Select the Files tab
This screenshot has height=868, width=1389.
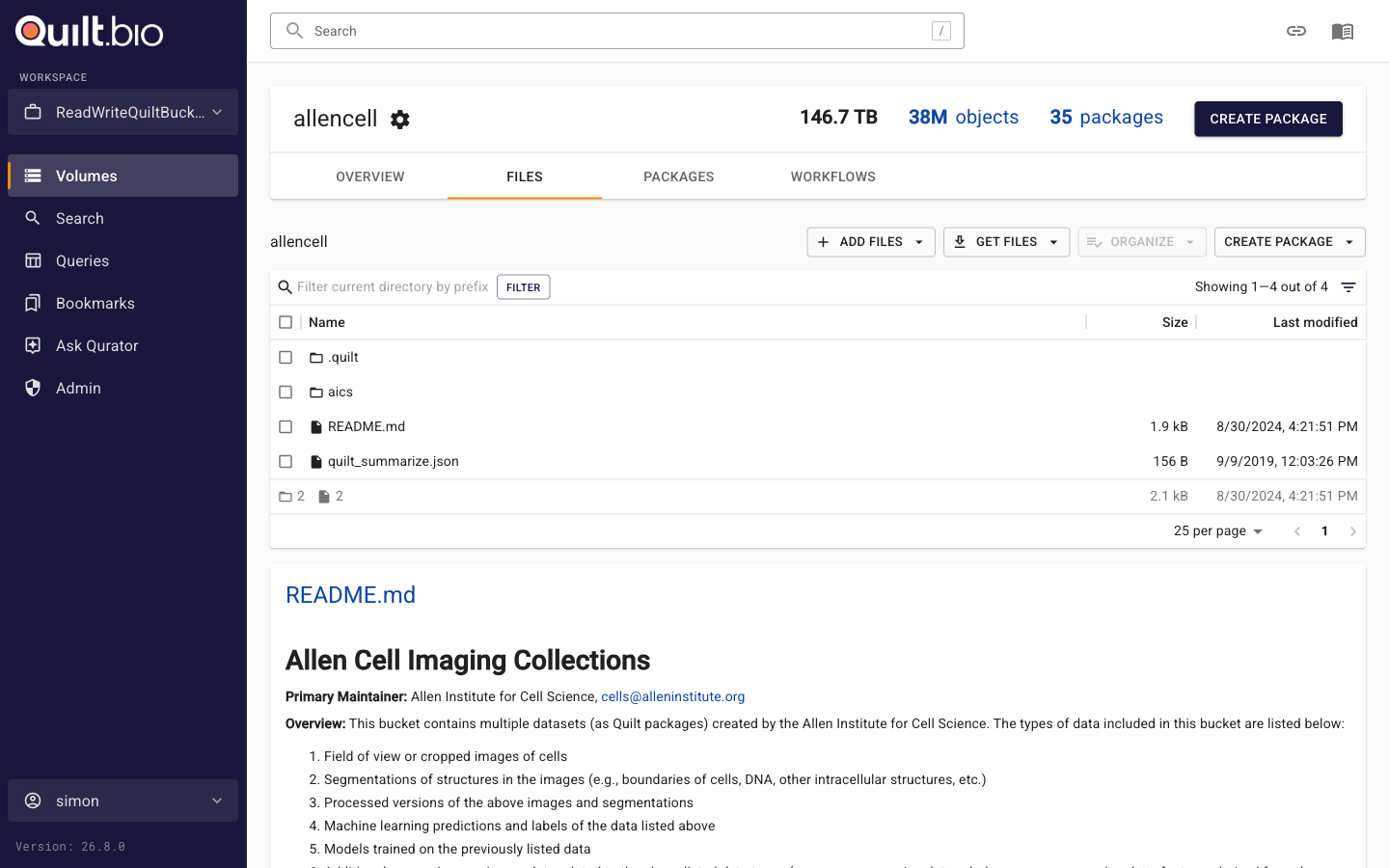tap(525, 176)
